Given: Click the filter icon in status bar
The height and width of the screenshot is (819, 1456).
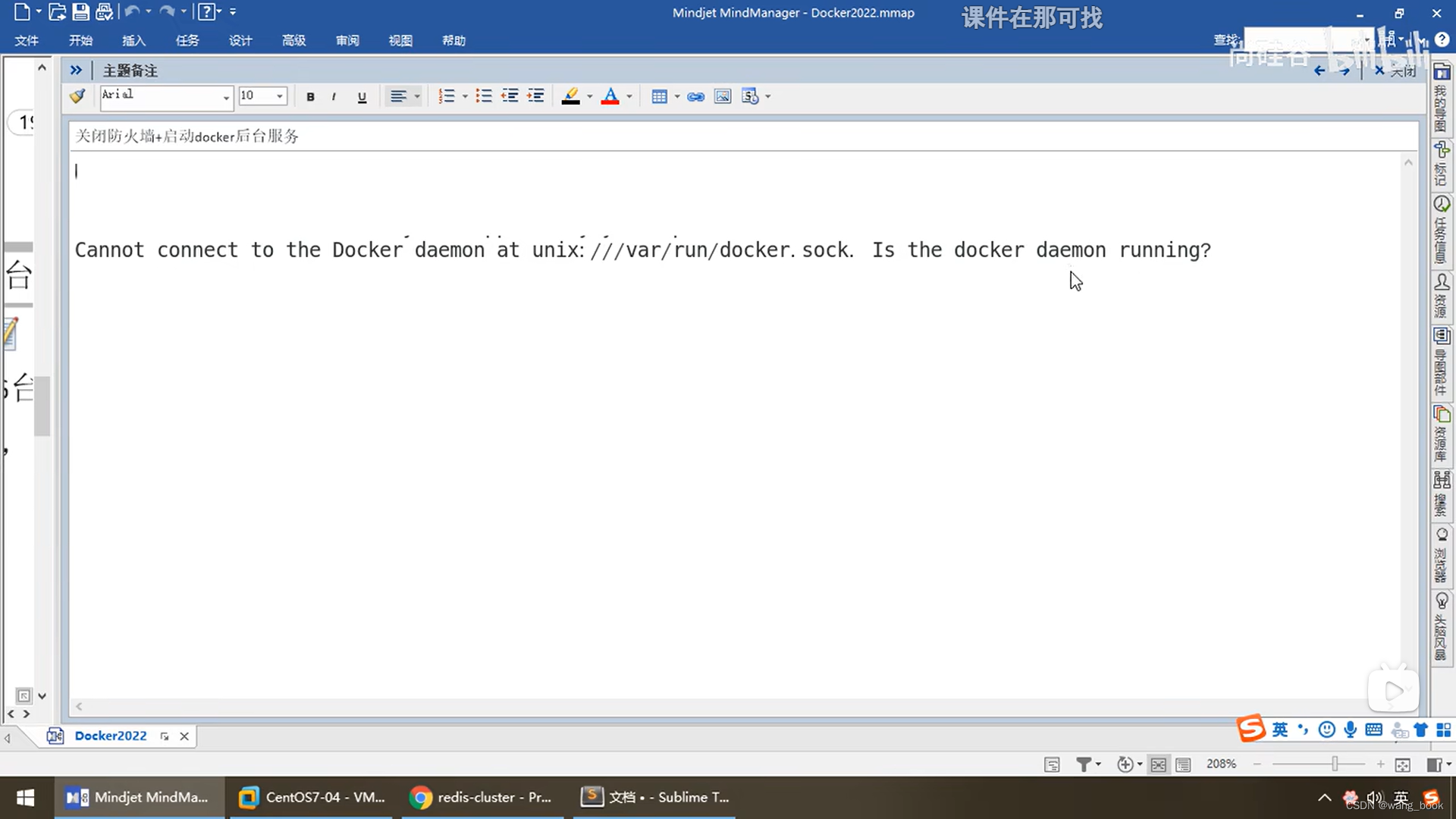Looking at the screenshot, I should pos(1084,764).
